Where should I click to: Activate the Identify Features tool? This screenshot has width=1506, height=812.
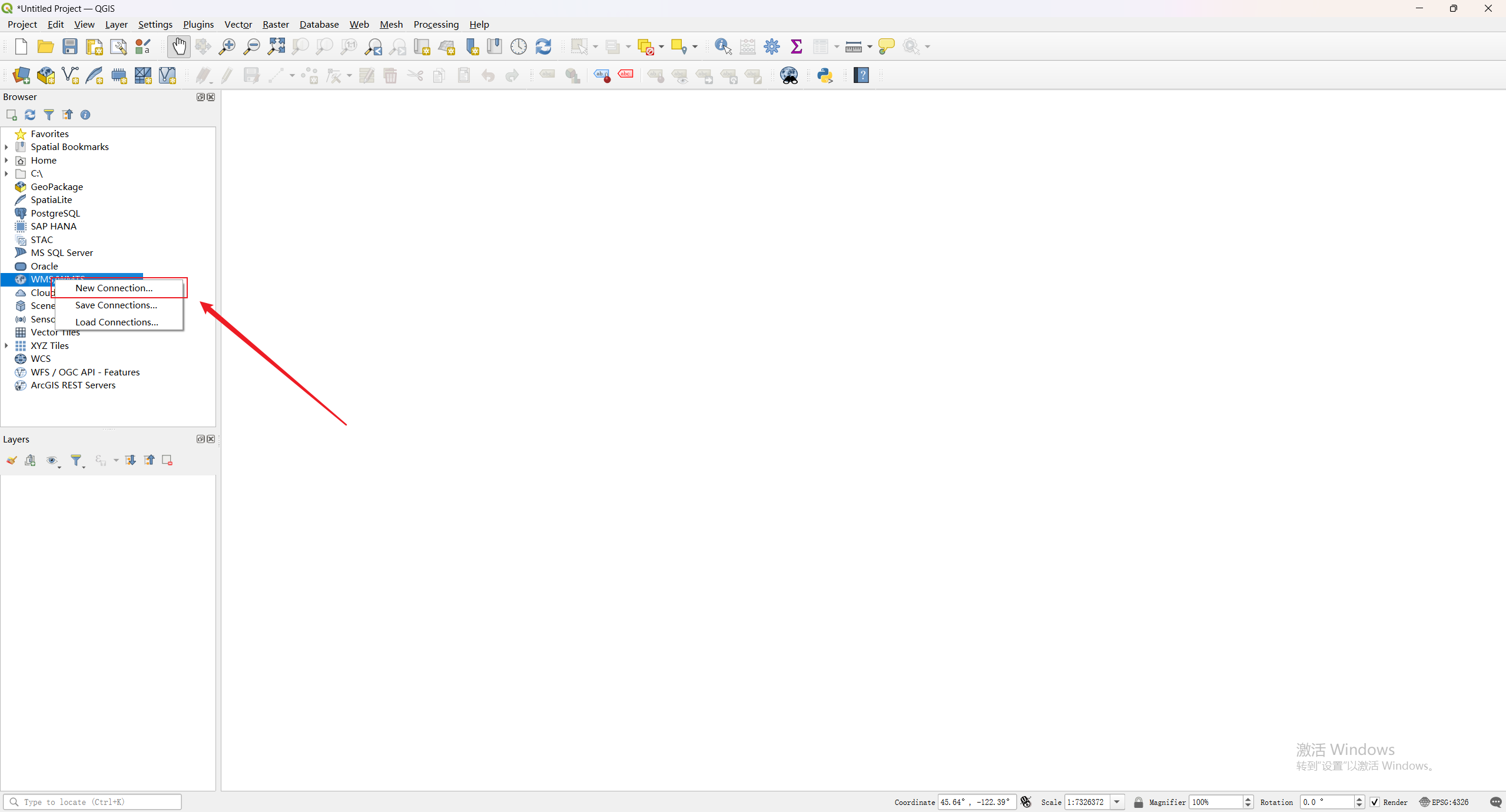[722, 46]
